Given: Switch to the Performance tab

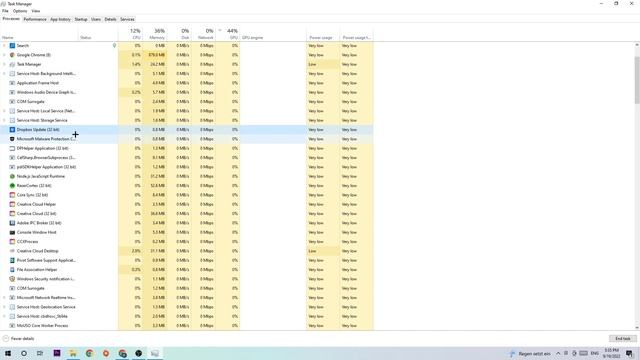Looking at the screenshot, I should (35, 19).
